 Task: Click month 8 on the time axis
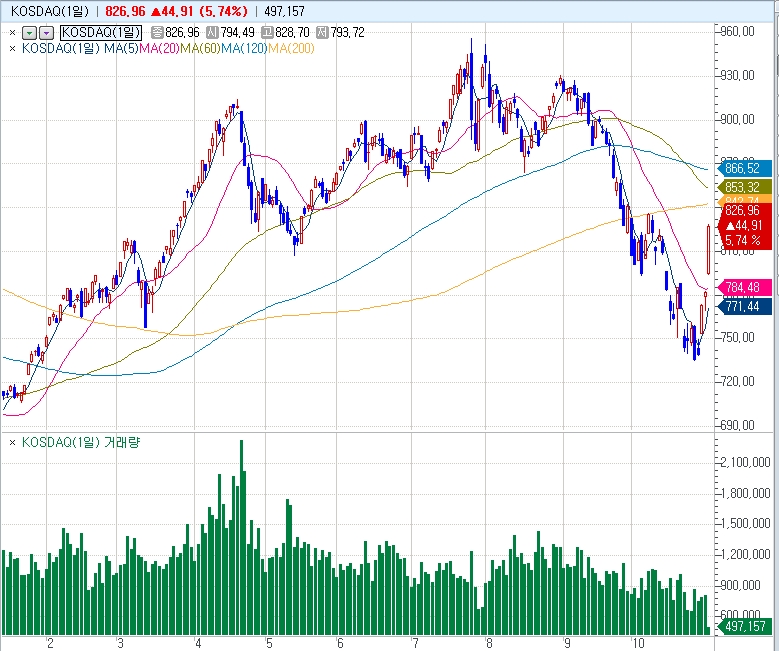[489, 644]
